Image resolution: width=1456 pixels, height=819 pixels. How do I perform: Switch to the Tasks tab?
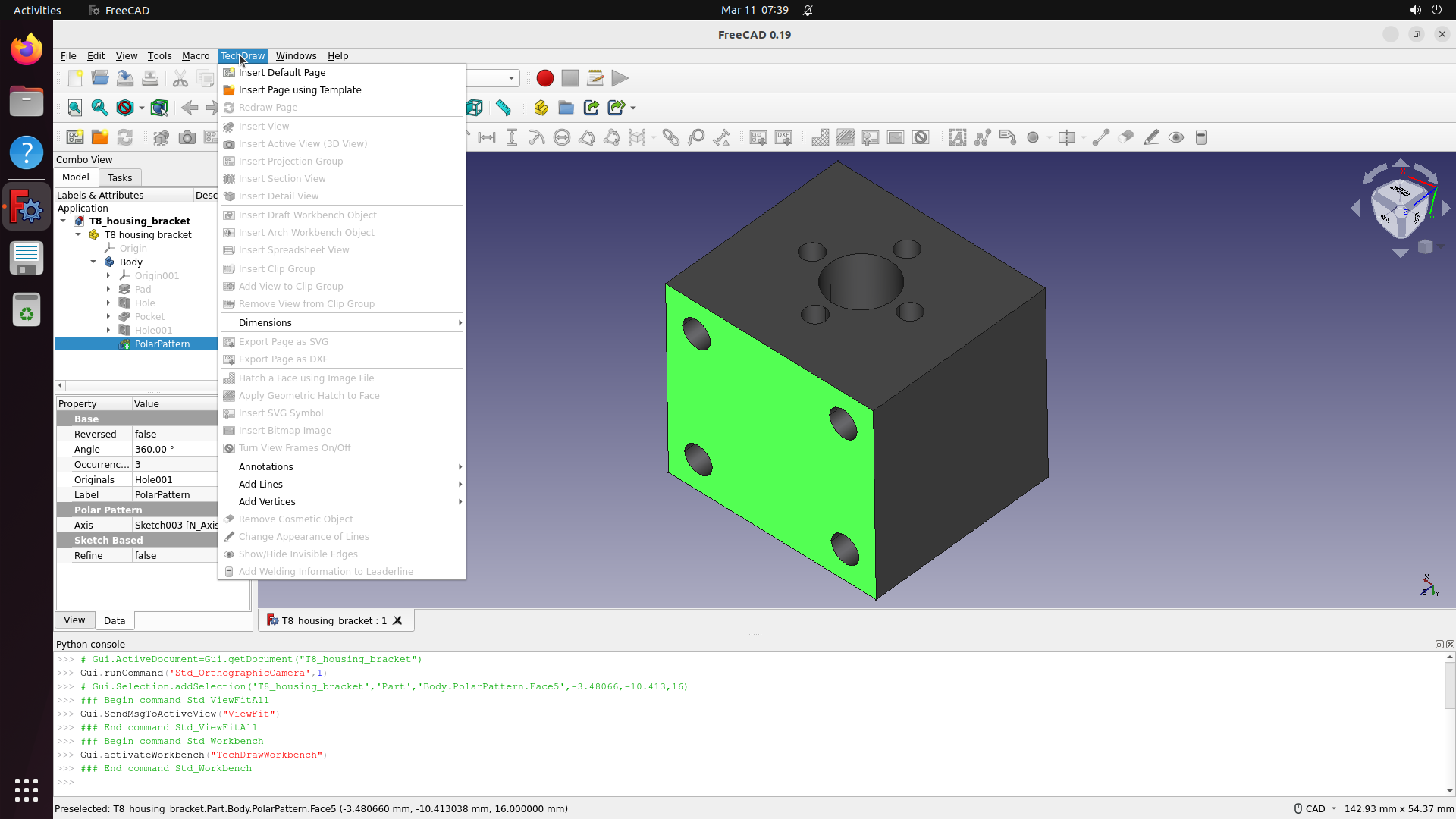[x=119, y=177]
